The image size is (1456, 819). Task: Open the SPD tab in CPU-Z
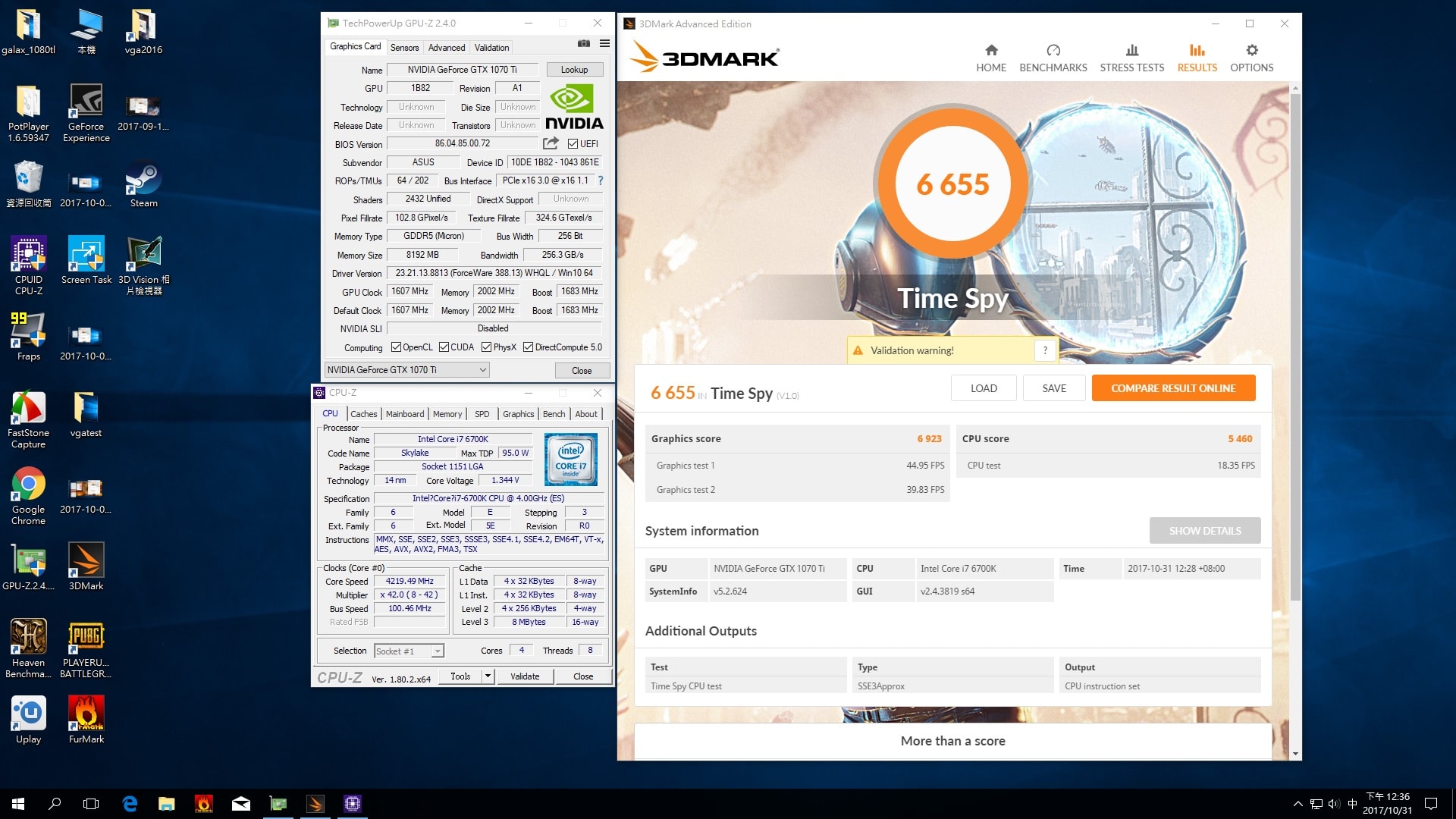[482, 414]
